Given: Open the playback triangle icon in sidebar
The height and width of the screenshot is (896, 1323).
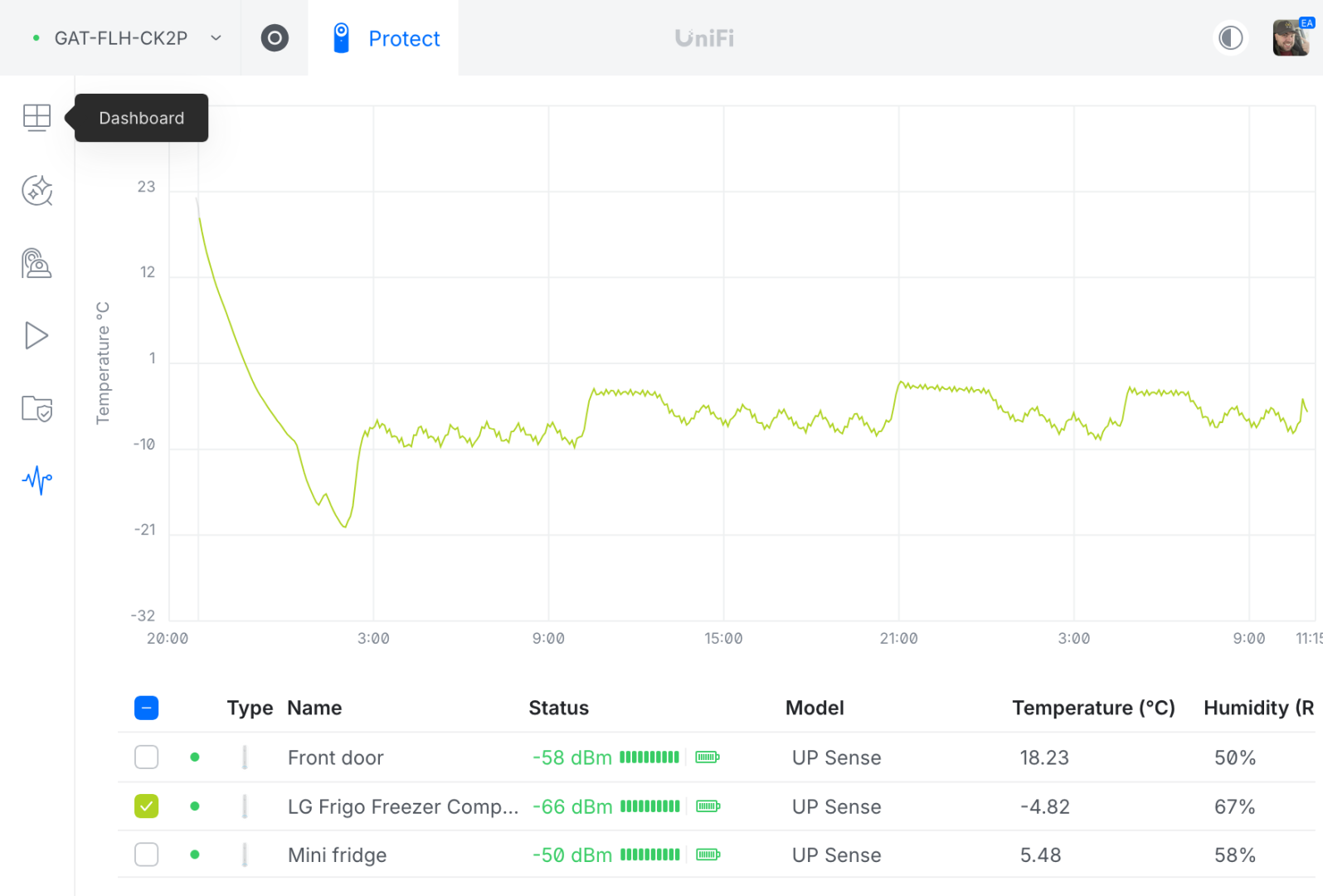Looking at the screenshot, I should tap(36, 336).
